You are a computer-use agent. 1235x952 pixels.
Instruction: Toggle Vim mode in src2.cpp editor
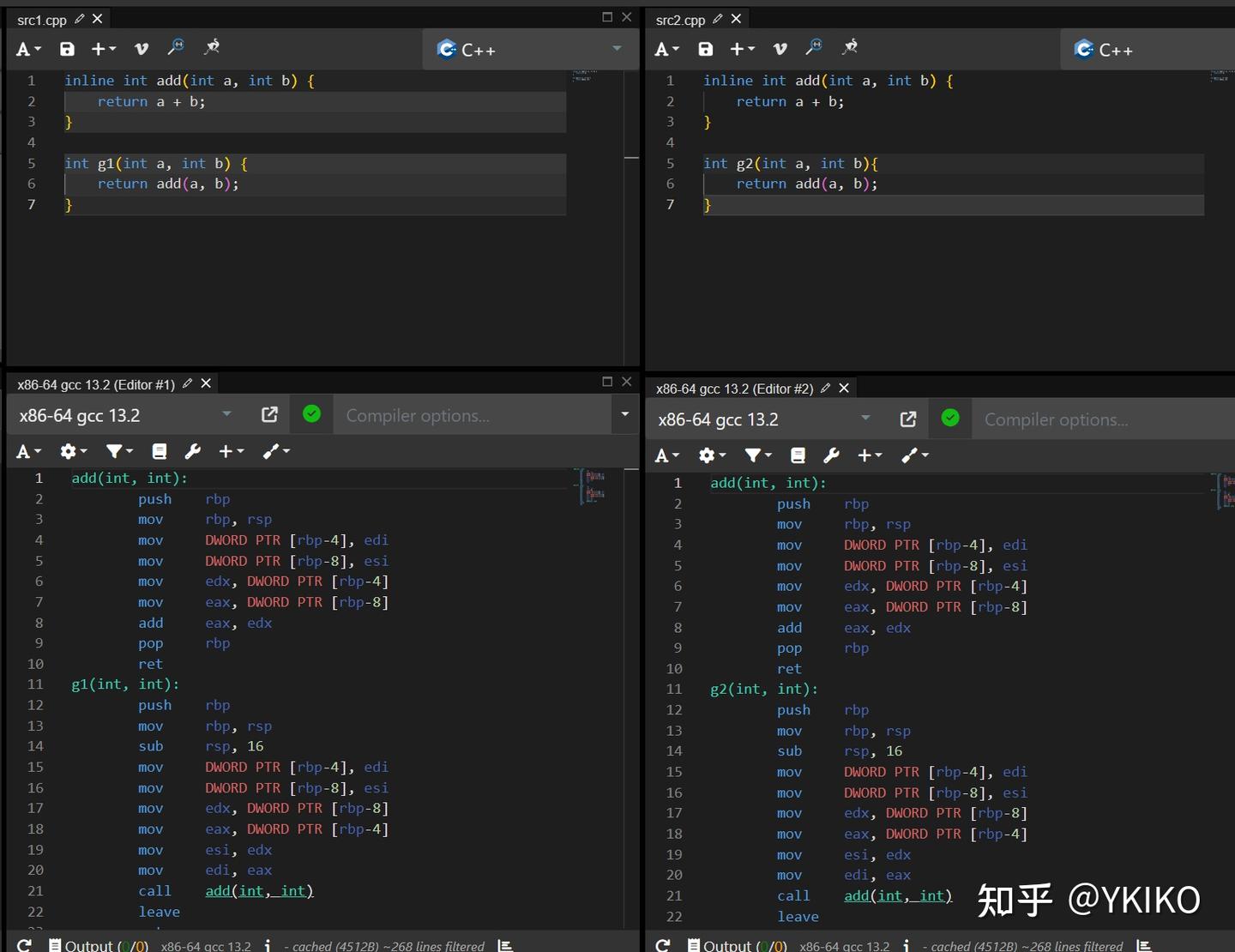click(x=780, y=49)
